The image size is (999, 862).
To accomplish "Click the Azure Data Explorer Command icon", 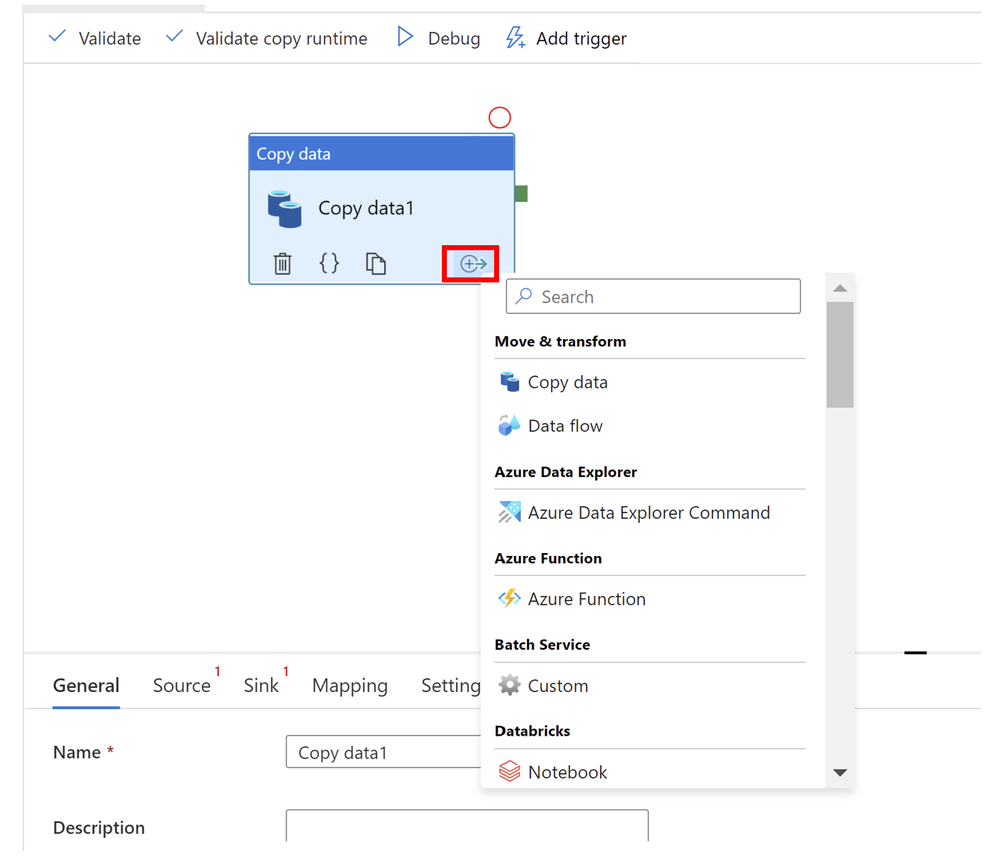I will 509,512.
